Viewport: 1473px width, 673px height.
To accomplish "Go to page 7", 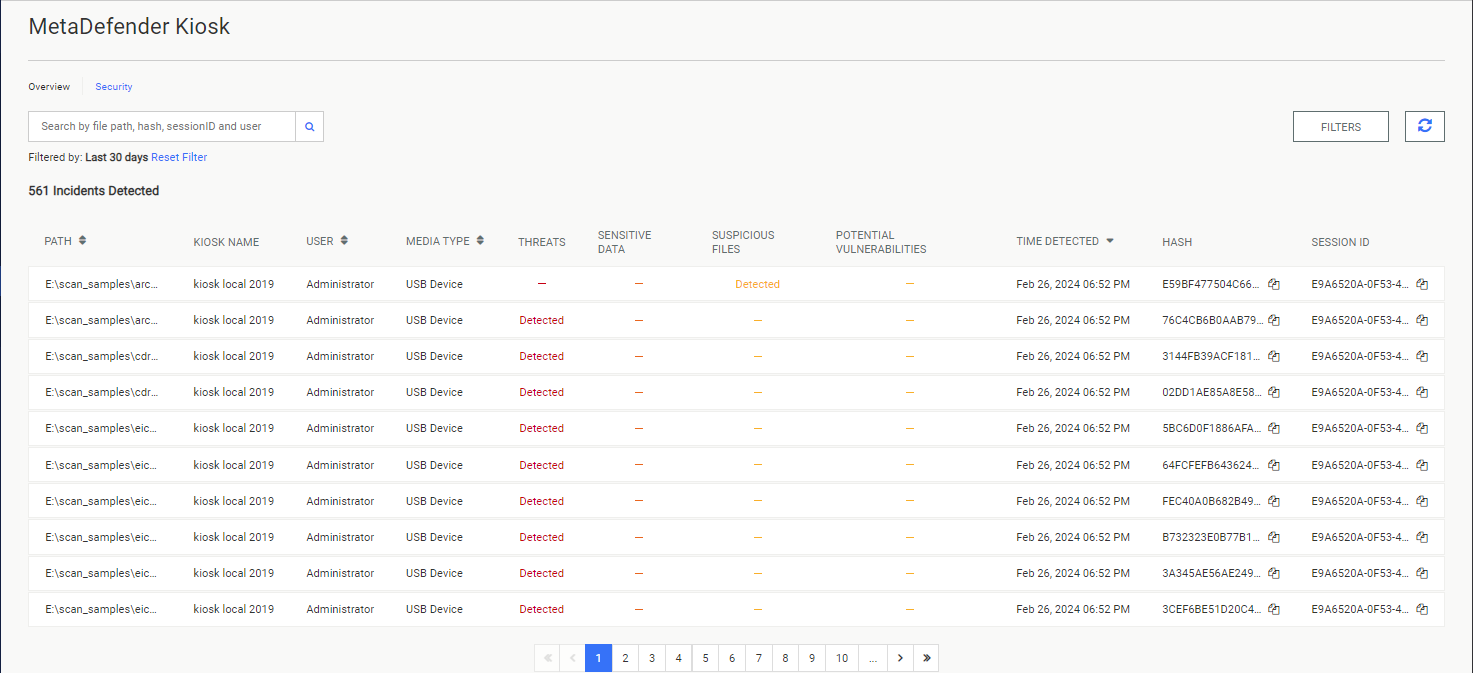I will point(759,658).
